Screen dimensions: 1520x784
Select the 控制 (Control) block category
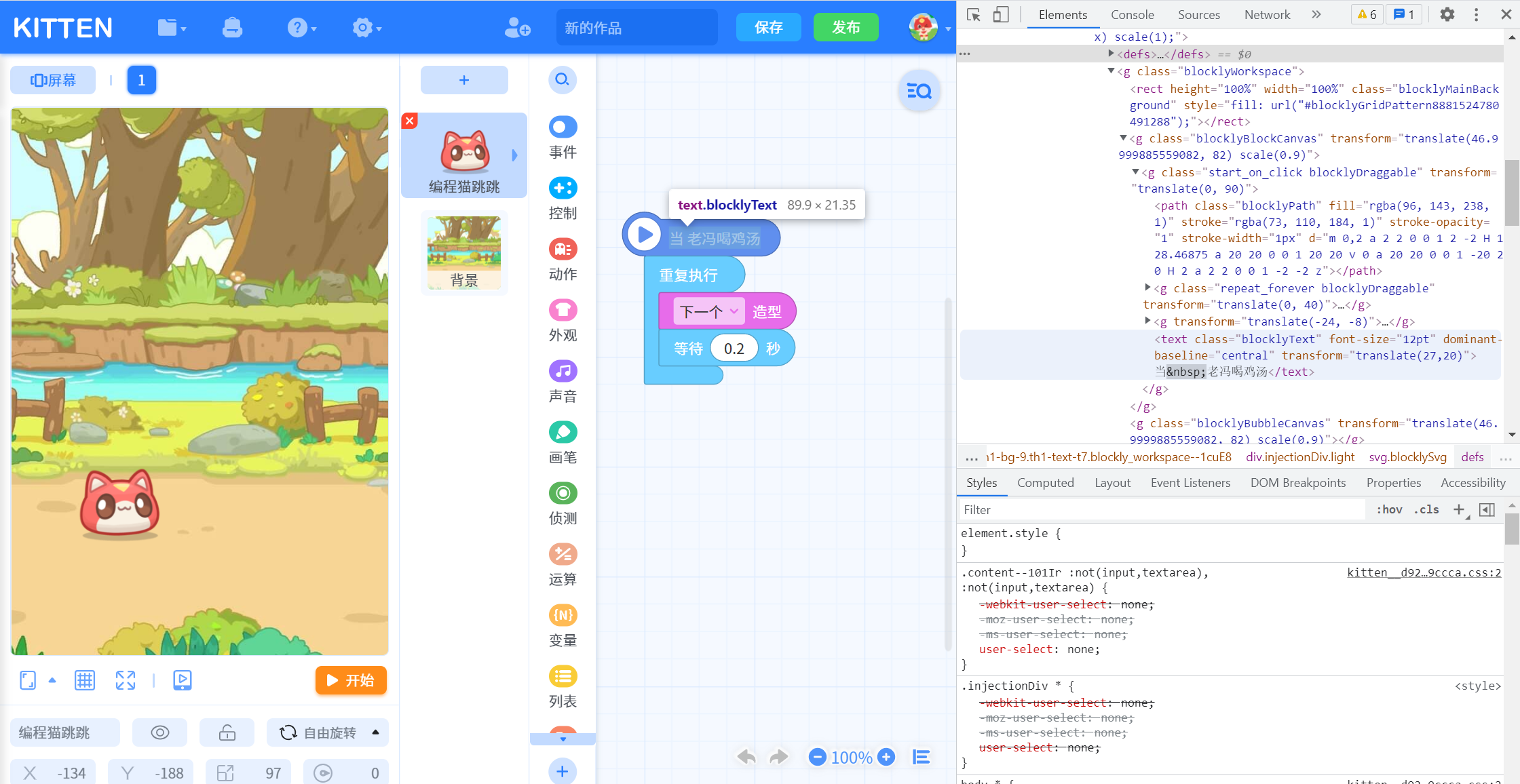pyautogui.click(x=563, y=199)
